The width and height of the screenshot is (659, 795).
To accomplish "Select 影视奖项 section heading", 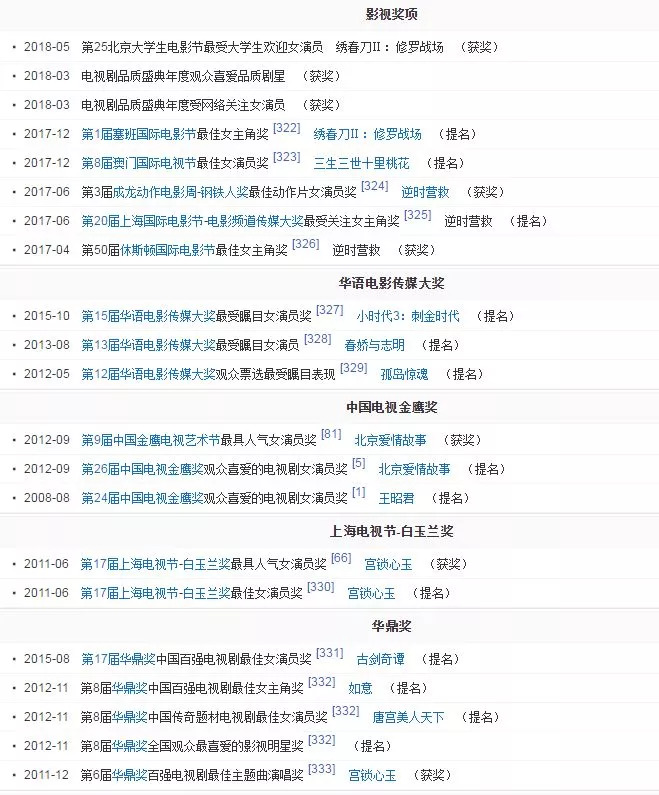I will (391, 14).
